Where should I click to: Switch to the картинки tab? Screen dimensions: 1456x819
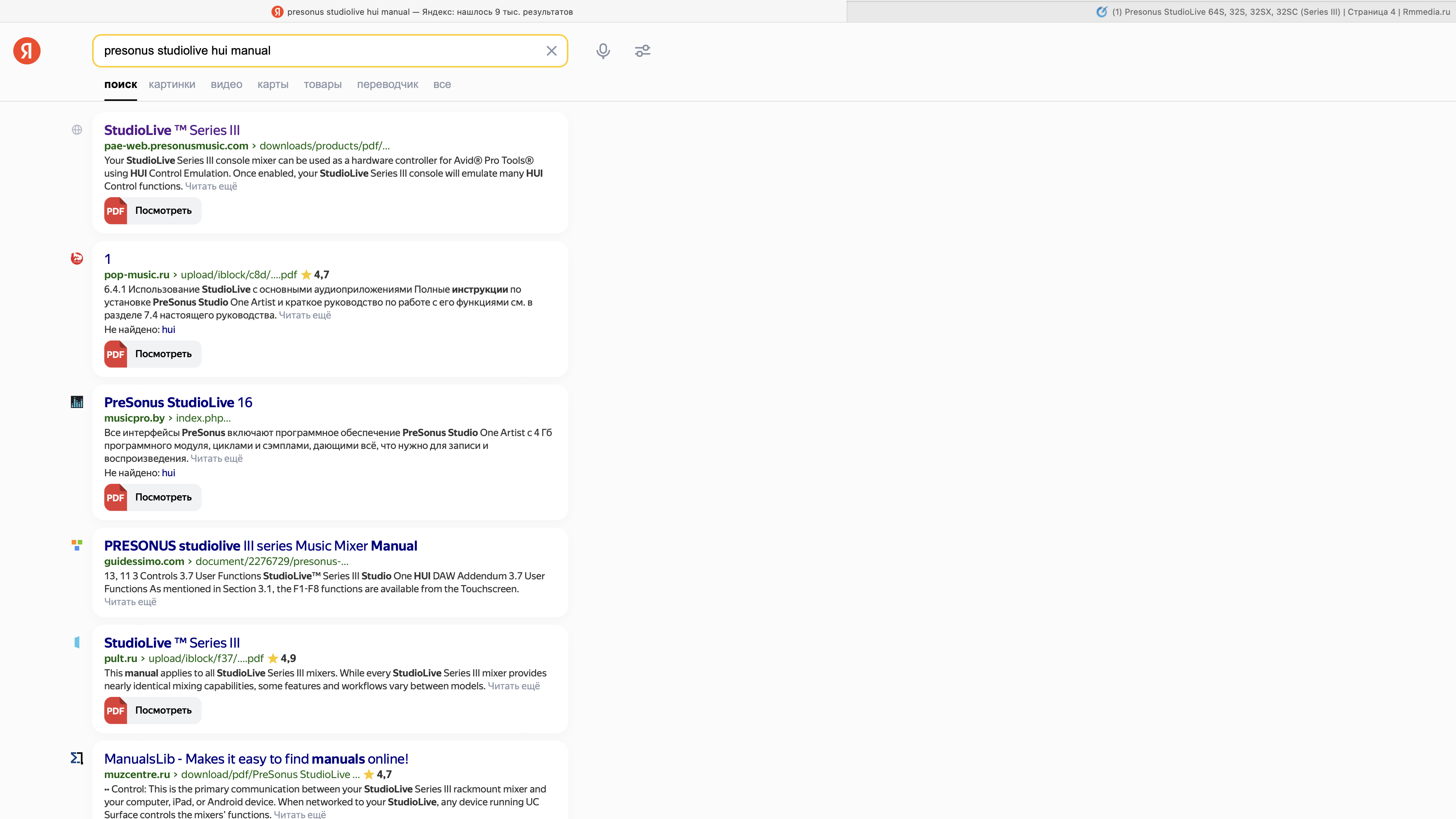[172, 84]
